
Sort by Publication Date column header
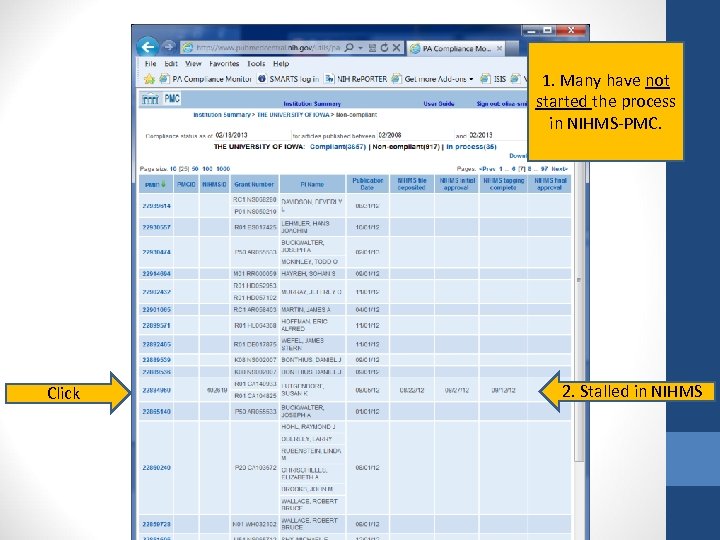(368, 184)
